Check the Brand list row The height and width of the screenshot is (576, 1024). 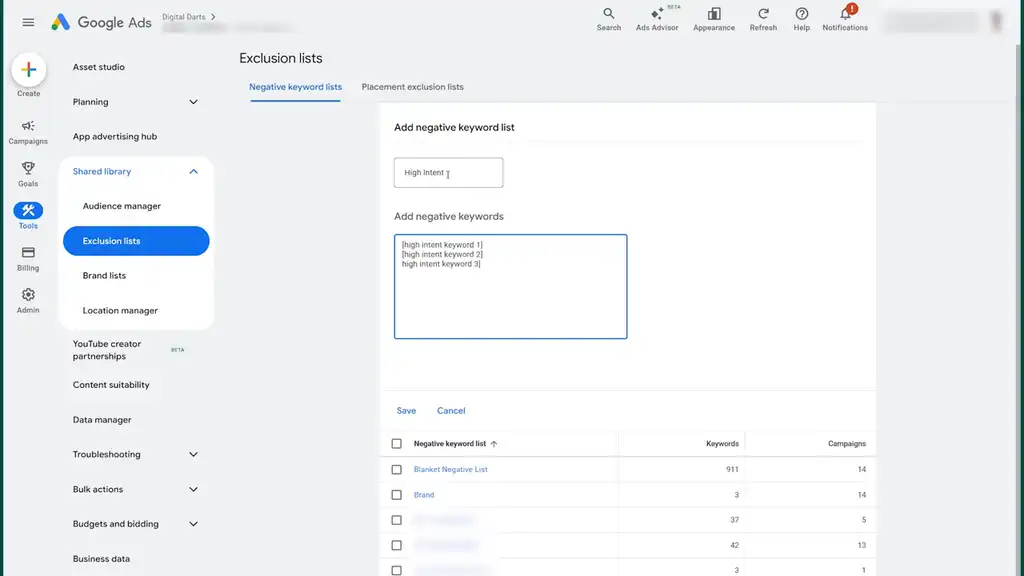[x=396, y=495]
